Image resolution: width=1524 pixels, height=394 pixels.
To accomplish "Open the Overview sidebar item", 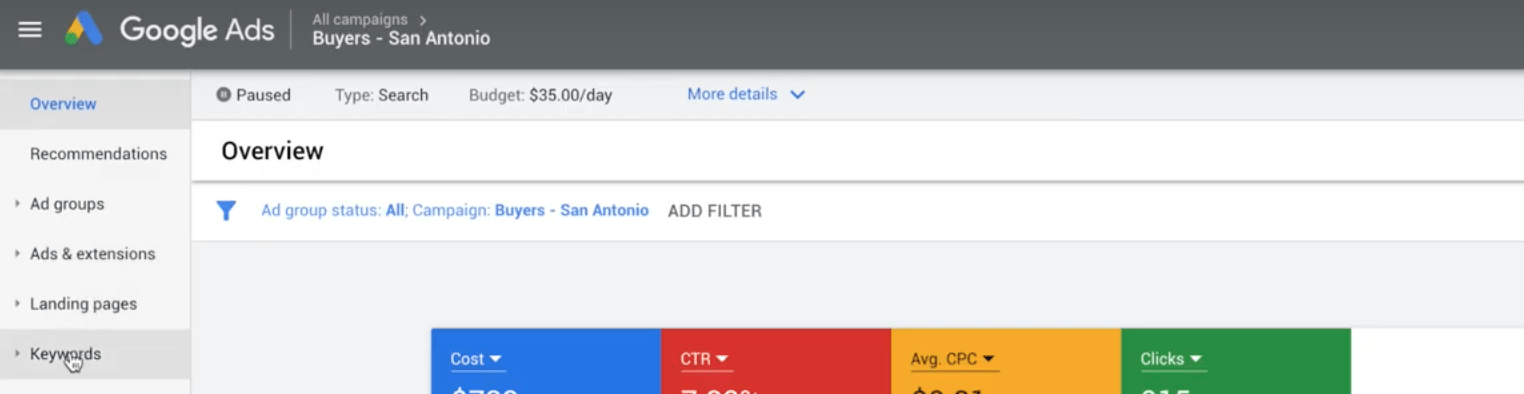I will coord(63,104).
